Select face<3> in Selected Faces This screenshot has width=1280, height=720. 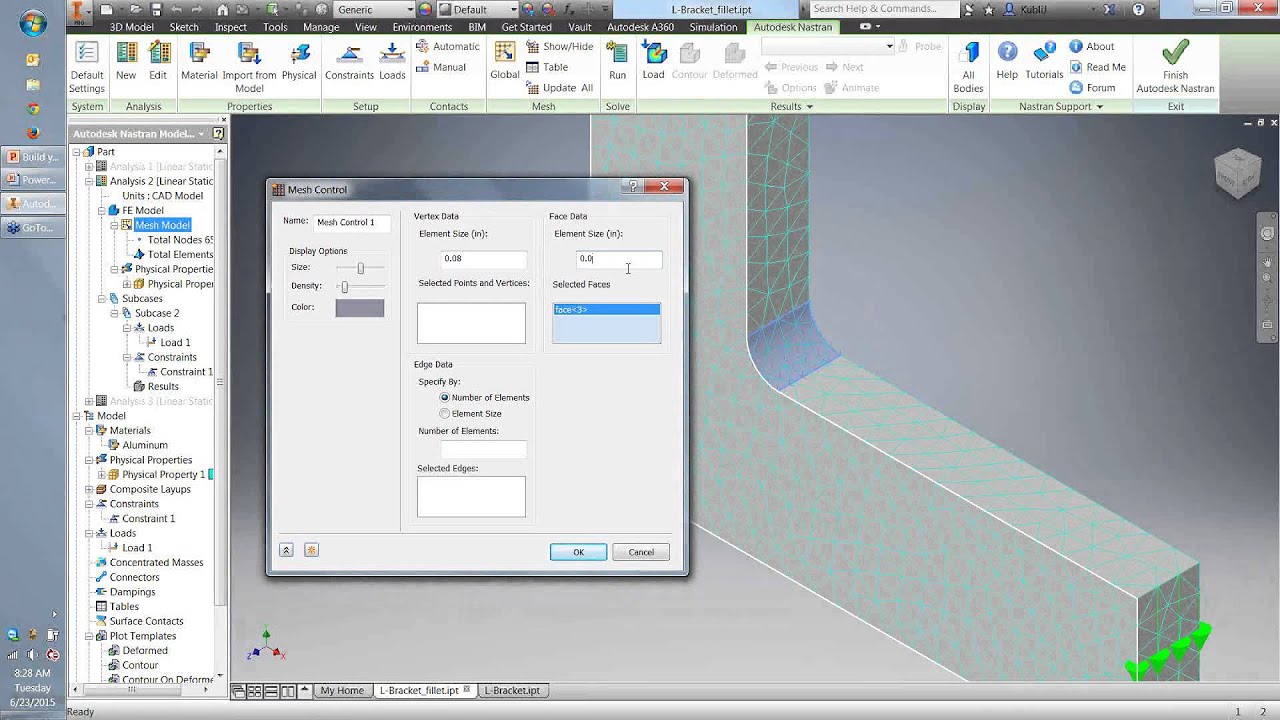(x=606, y=310)
